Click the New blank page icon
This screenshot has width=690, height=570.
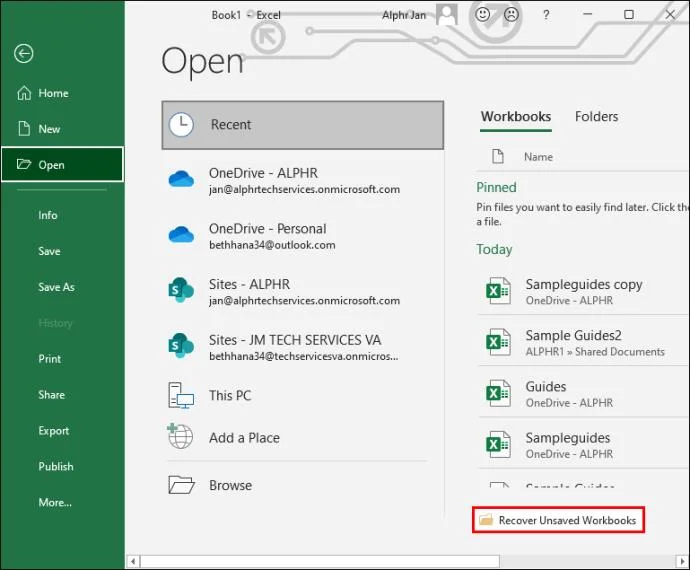pyautogui.click(x=24, y=129)
